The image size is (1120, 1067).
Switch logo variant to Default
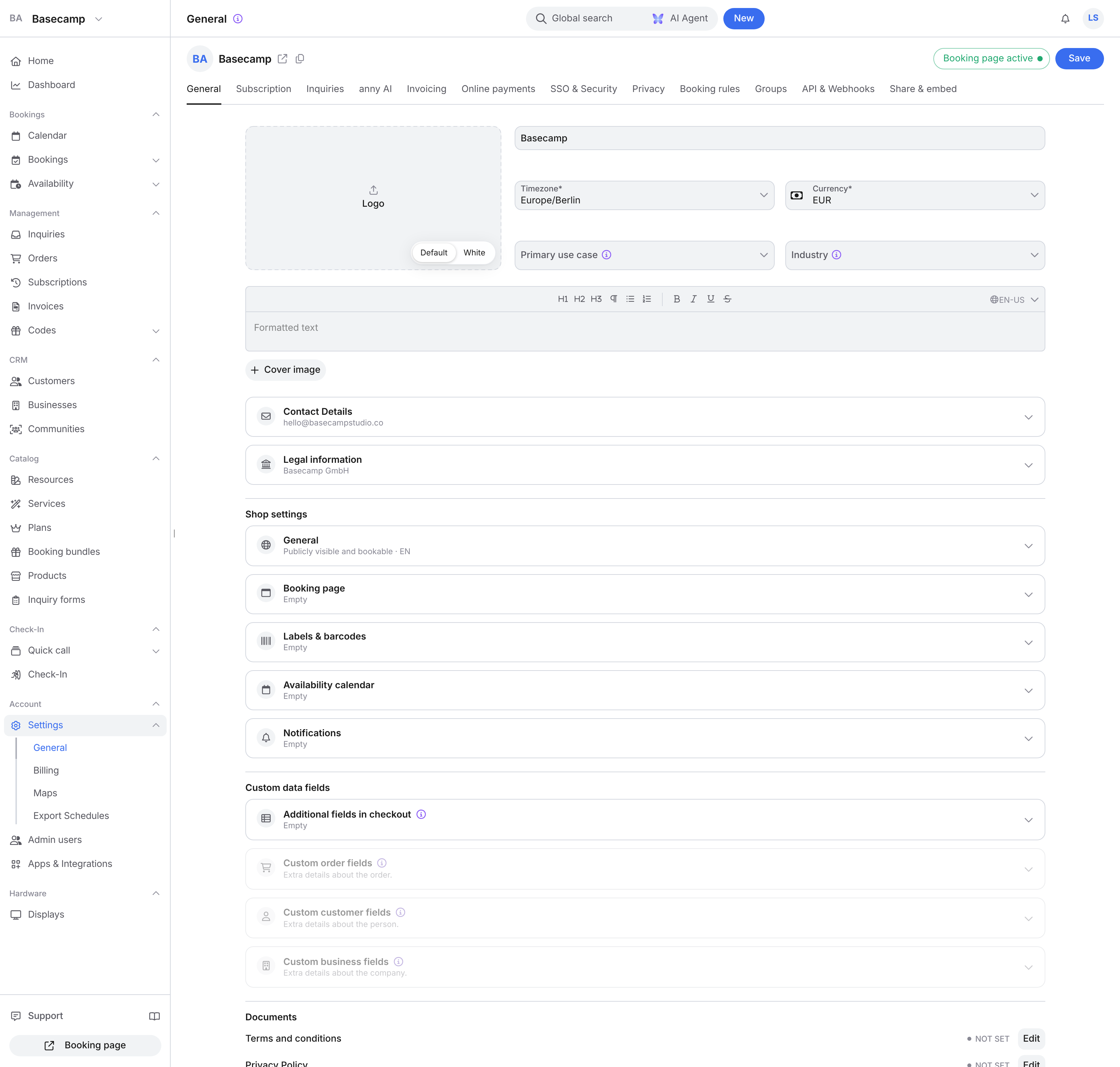point(434,252)
